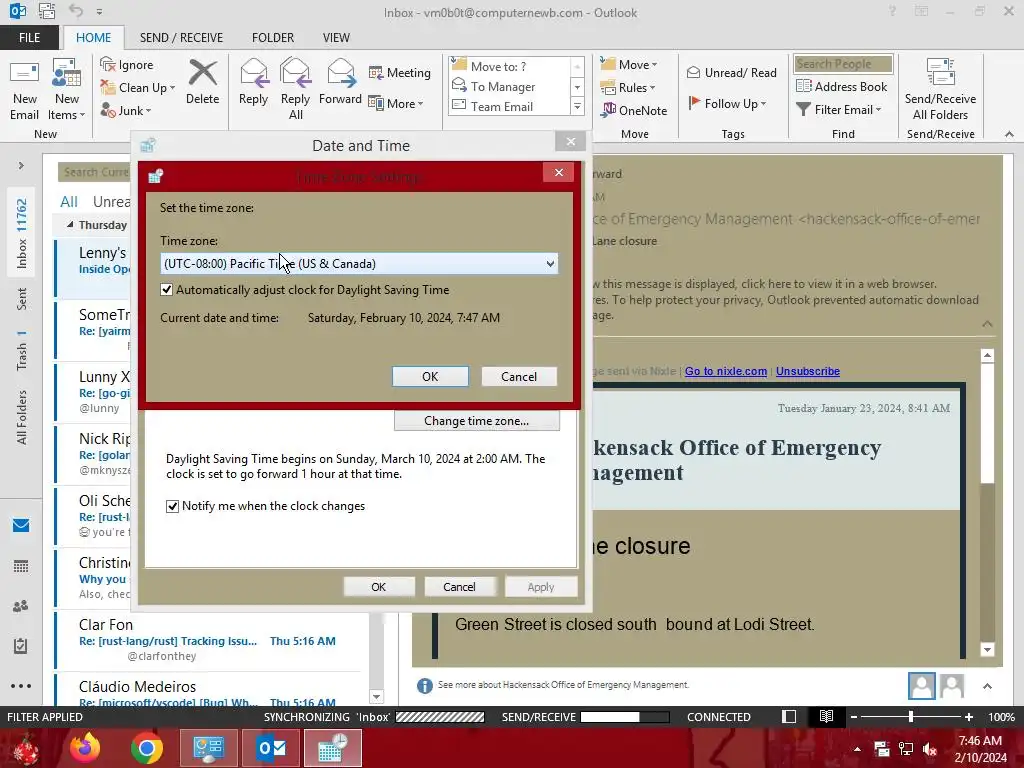
Task: Send message to OneNote
Action: point(634,110)
